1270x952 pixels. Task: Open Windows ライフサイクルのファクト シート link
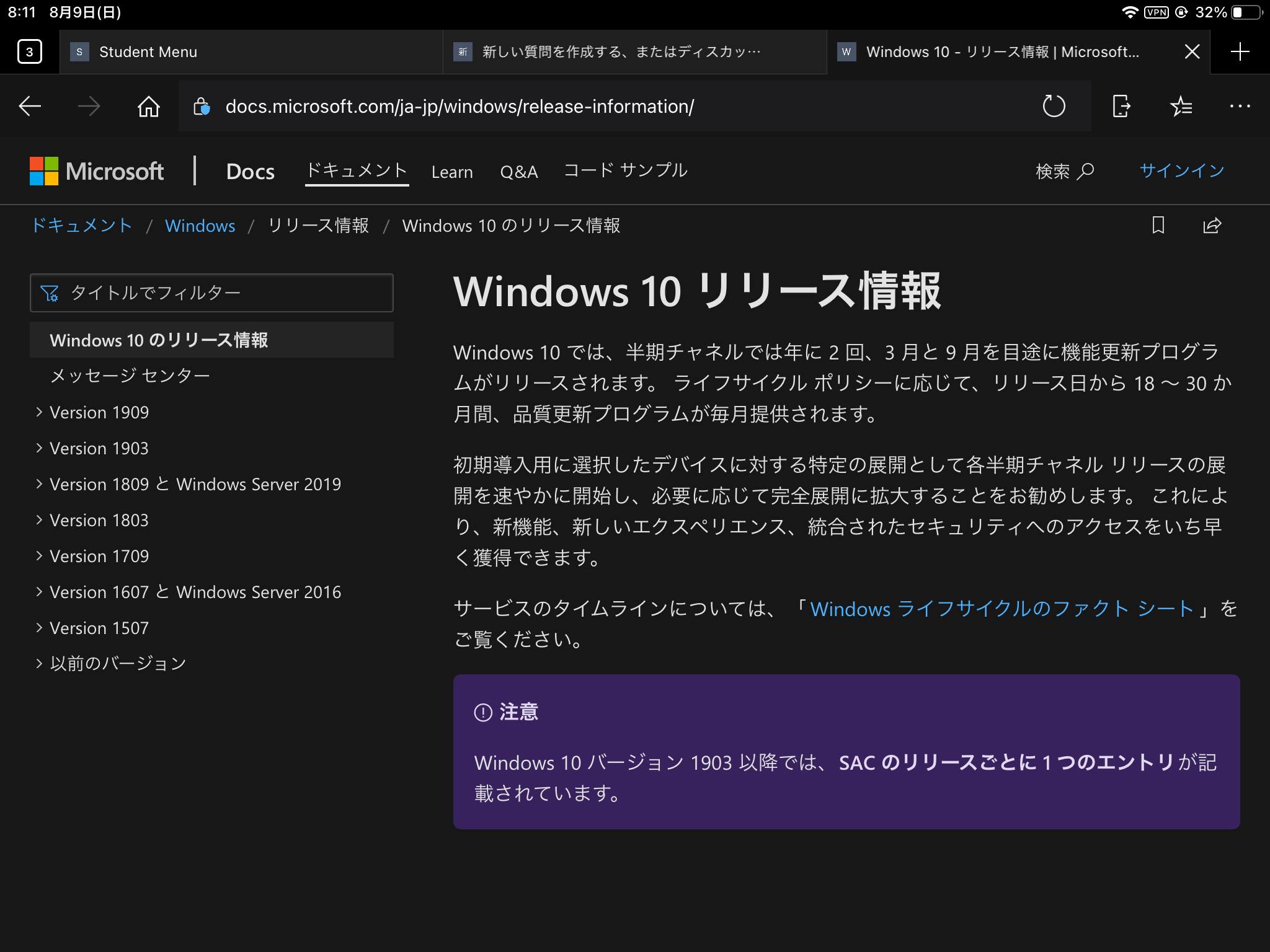pyautogui.click(x=1001, y=609)
